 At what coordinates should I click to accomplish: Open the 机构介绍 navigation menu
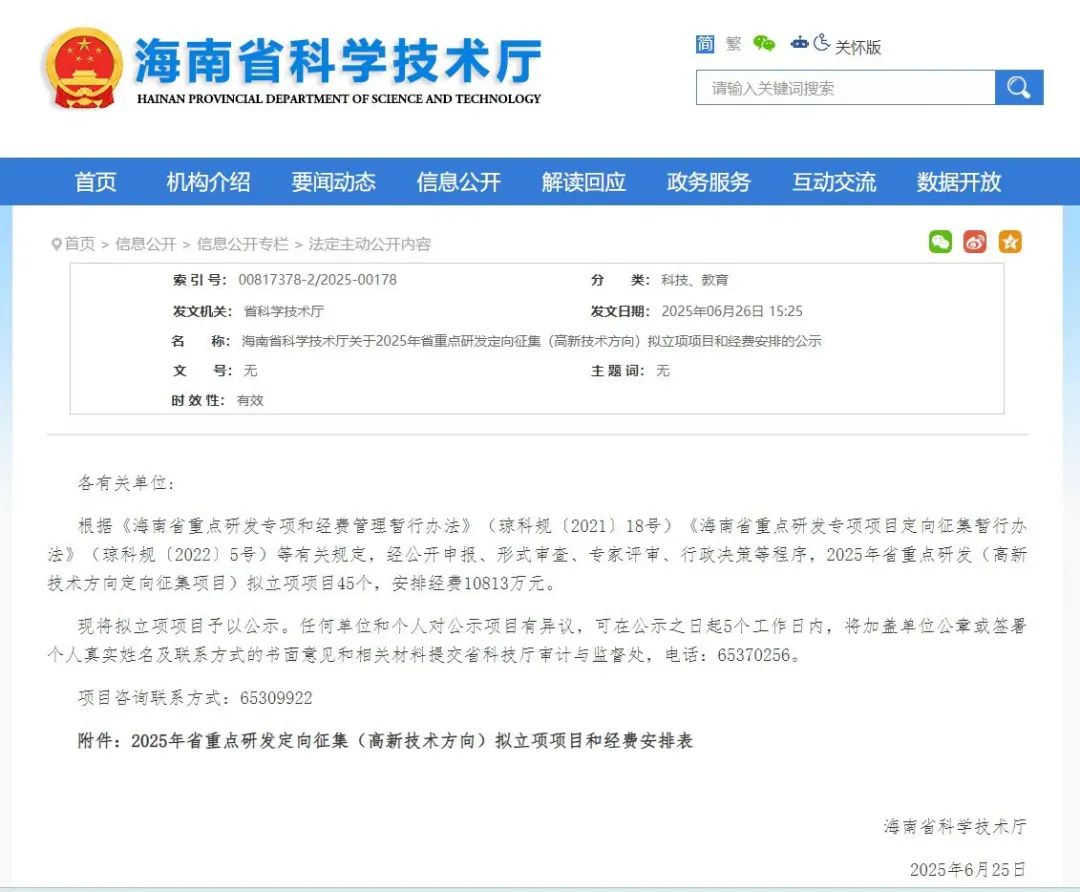(208, 182)
